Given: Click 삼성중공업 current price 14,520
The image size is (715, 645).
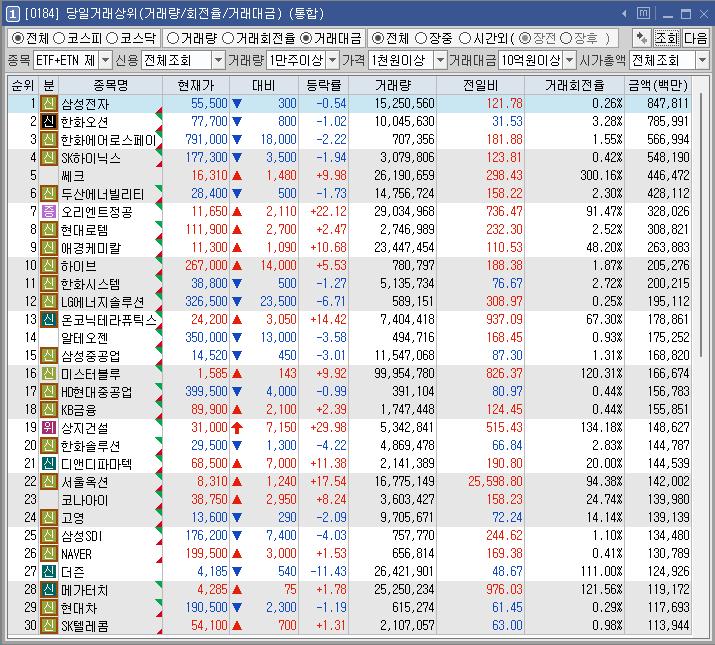Looking at the screenshot, I should (x=209, y=355).
